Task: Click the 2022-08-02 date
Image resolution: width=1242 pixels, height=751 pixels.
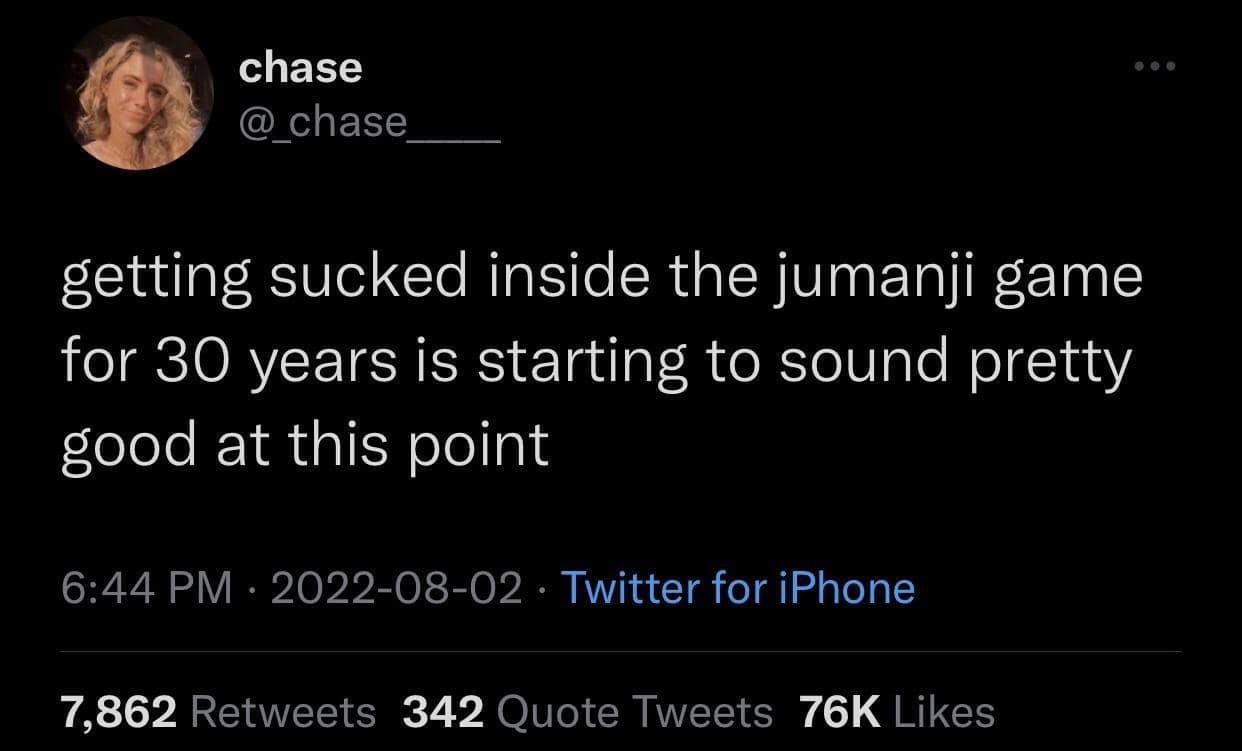Action: click(394, 588)
